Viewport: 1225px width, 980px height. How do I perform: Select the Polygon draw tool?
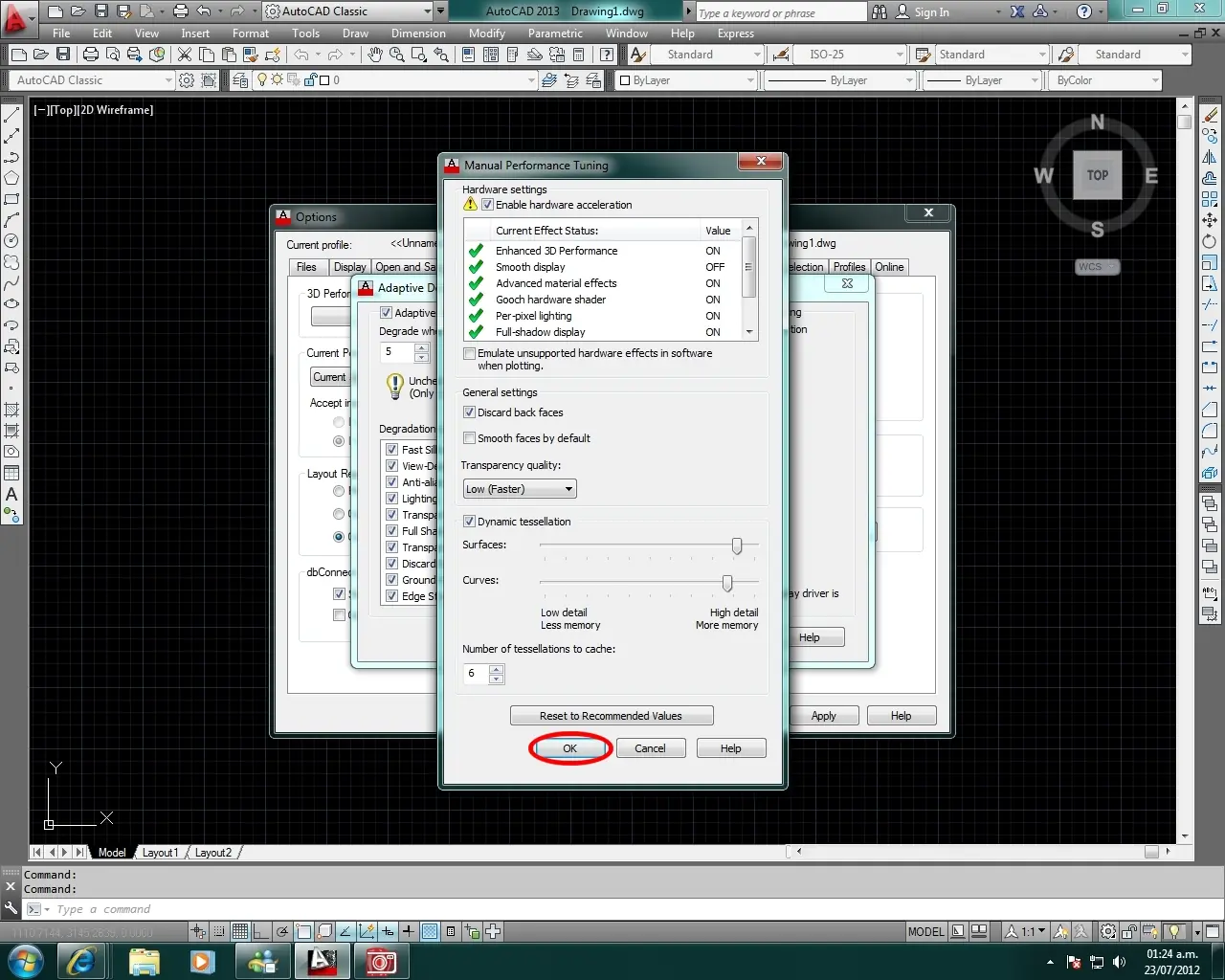pyautogui.click(x=11, y=178)
